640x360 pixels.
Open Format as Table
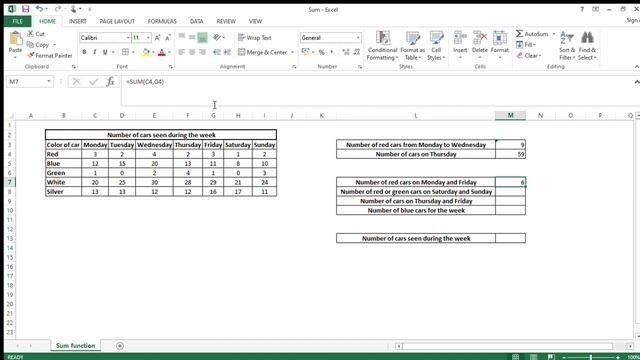point(413,46)
